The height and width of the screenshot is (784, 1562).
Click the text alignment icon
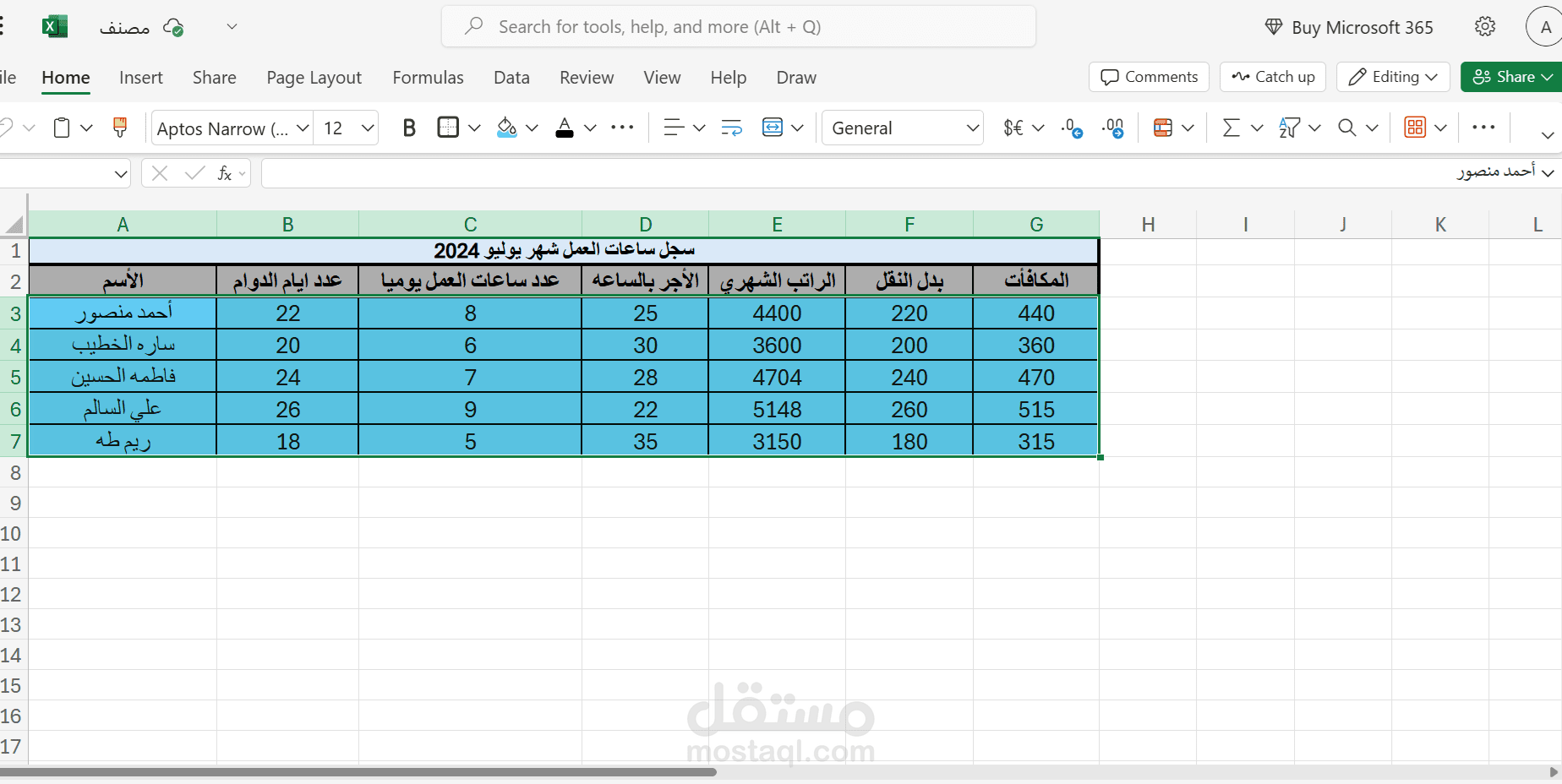(674, 128)
